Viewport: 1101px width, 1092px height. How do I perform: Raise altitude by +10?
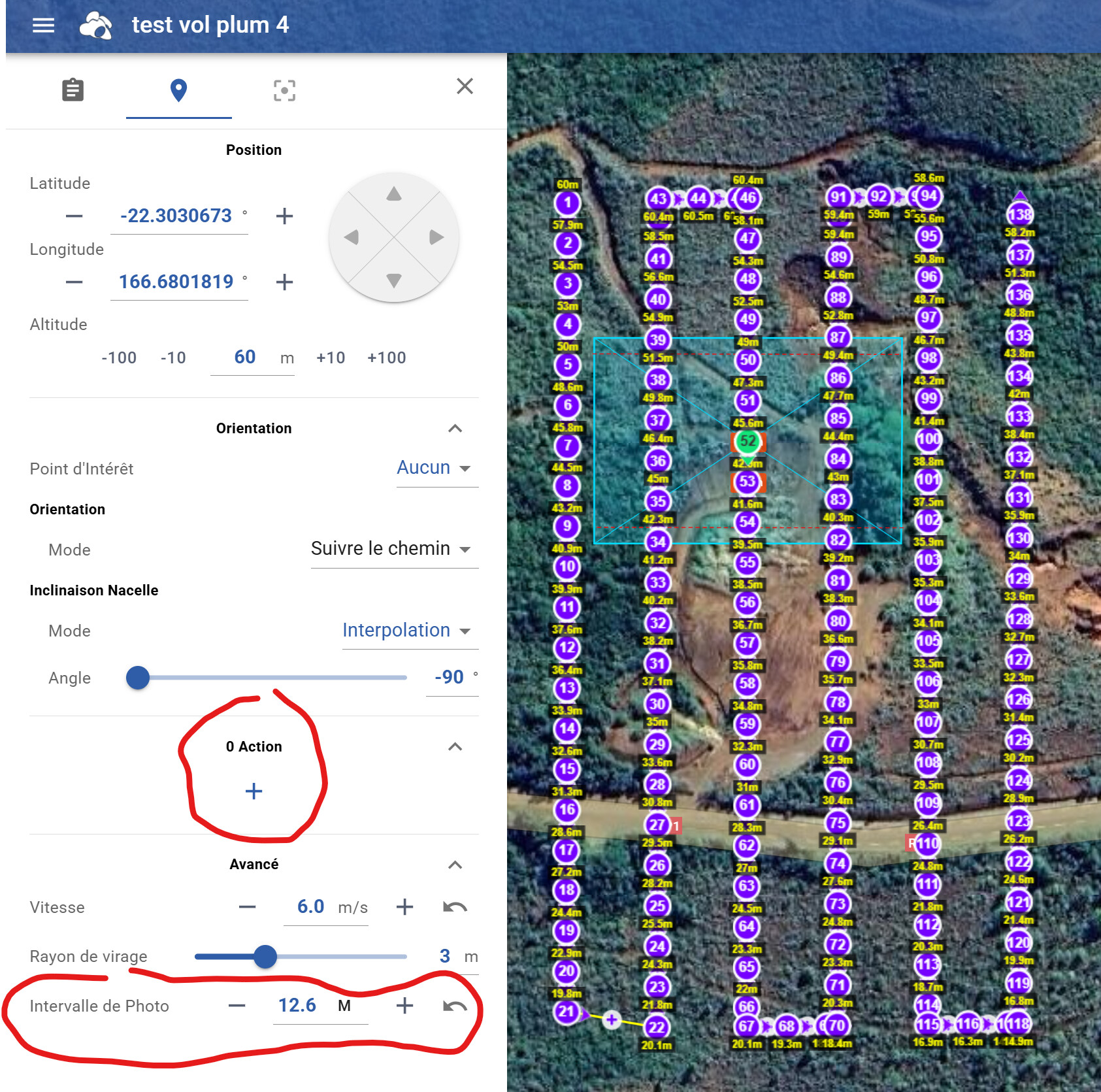[330, 358]
